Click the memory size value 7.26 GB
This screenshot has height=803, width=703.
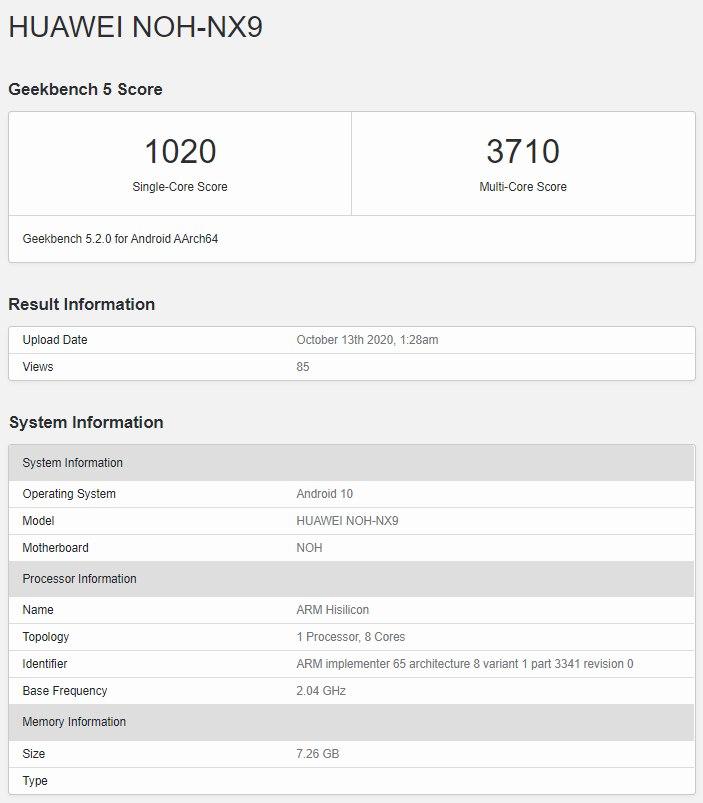(318, 754)
